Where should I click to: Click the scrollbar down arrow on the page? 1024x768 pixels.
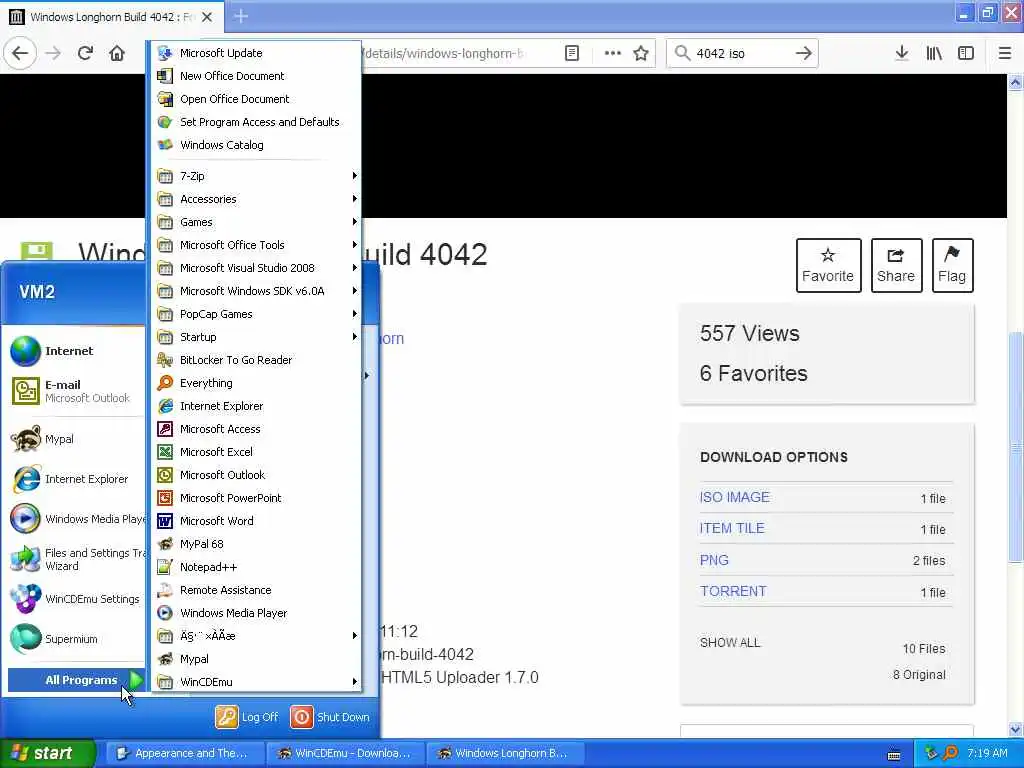[1015, 729]
